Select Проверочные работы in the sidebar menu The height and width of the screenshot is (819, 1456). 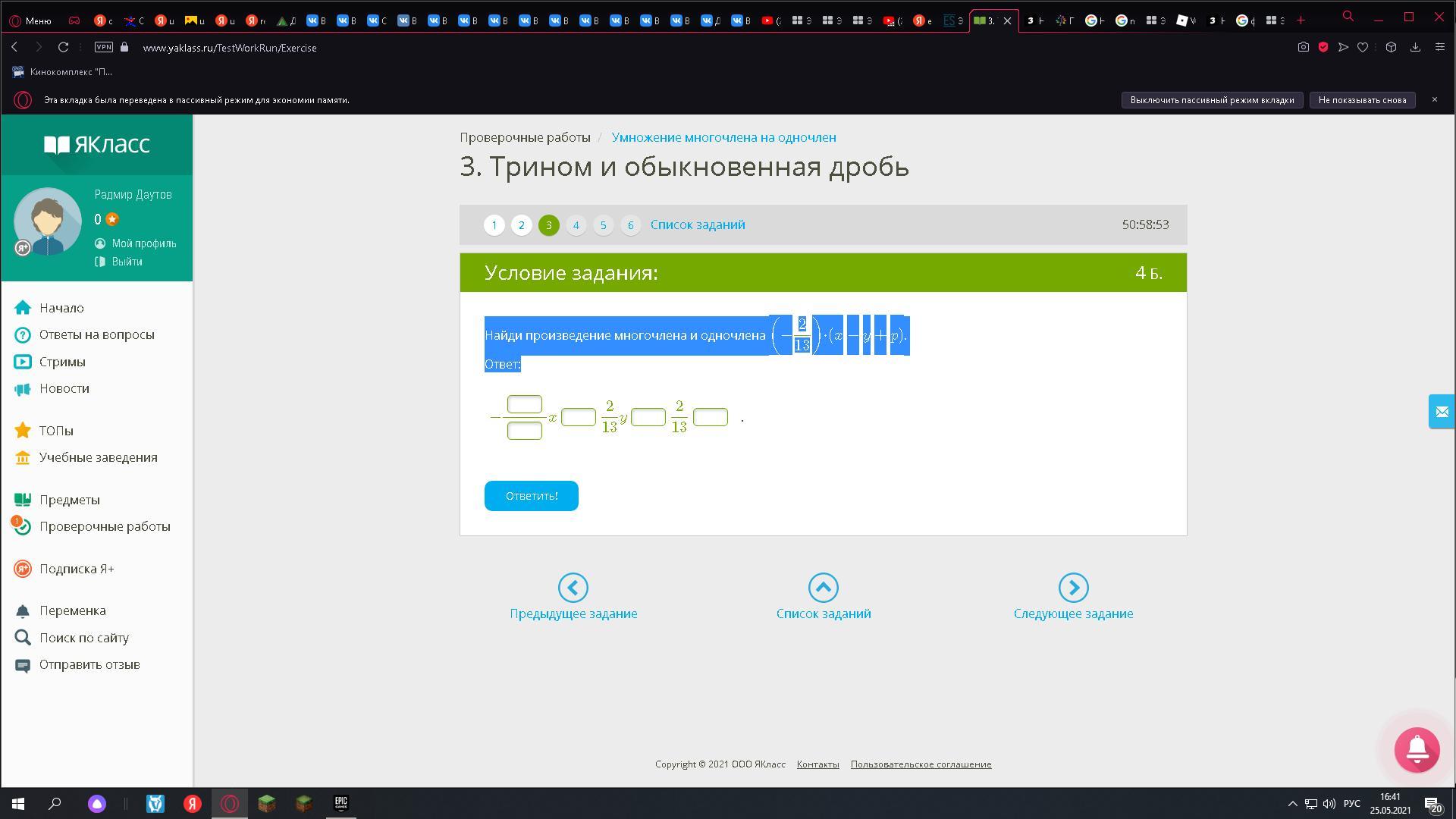(105, 526)
